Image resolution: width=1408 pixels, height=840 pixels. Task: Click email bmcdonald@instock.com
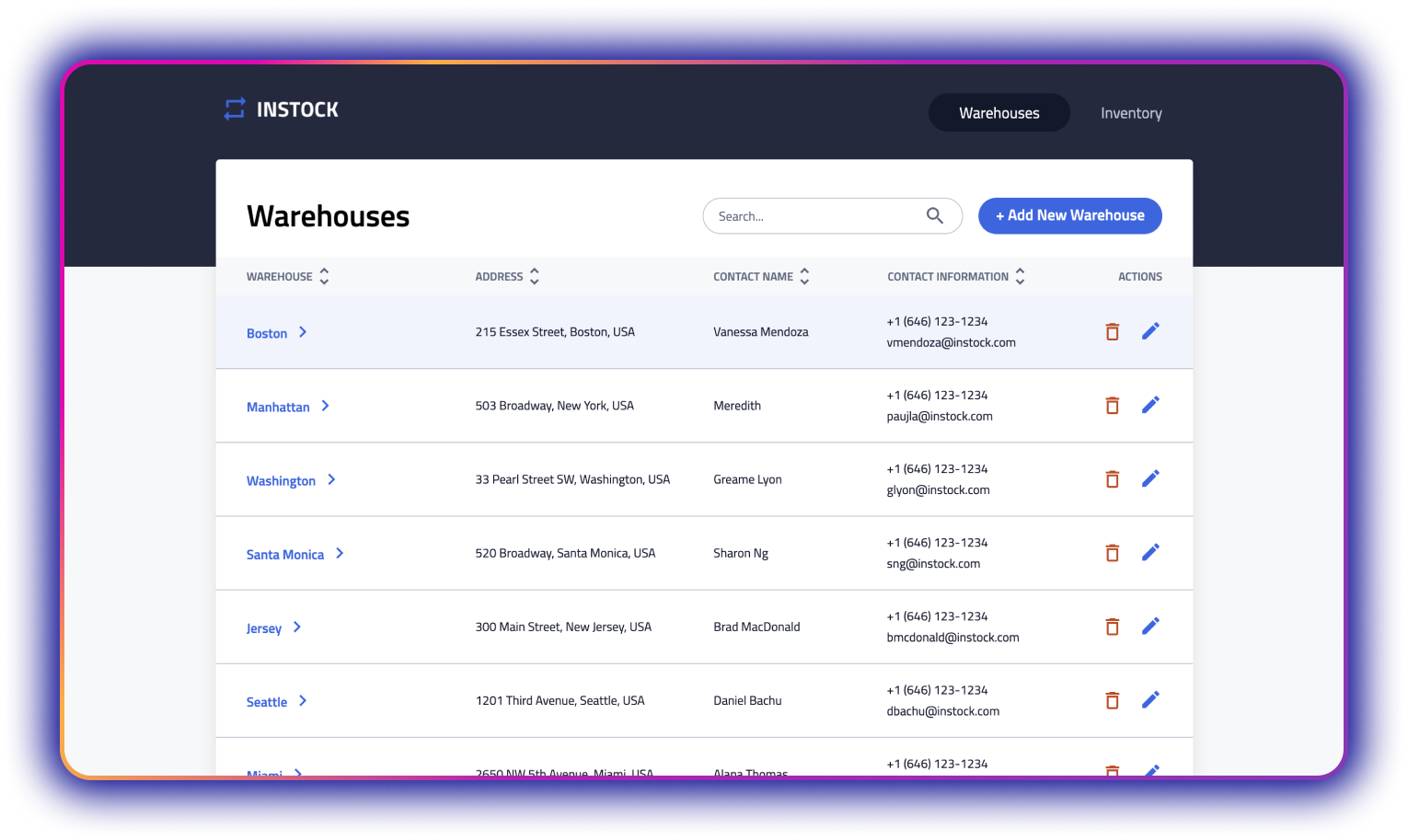[952, 638]
